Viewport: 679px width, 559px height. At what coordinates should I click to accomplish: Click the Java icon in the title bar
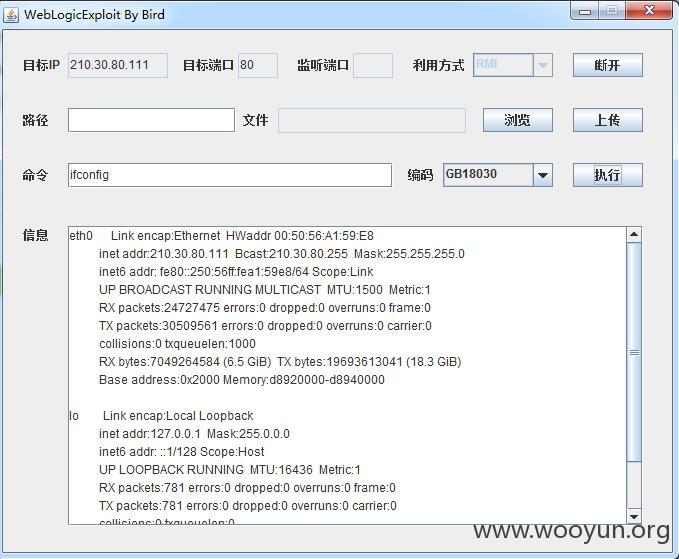(x=11, y=15)
